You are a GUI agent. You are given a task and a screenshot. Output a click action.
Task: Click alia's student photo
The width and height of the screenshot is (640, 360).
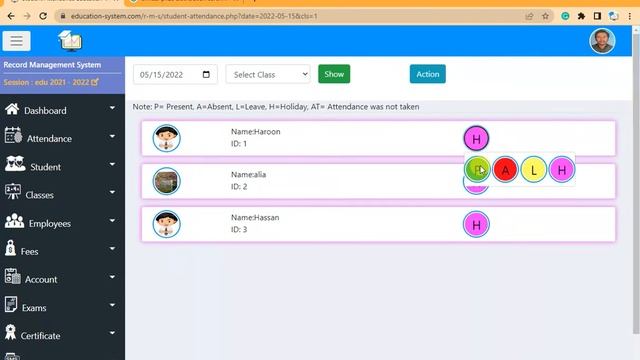pos(167,181)
